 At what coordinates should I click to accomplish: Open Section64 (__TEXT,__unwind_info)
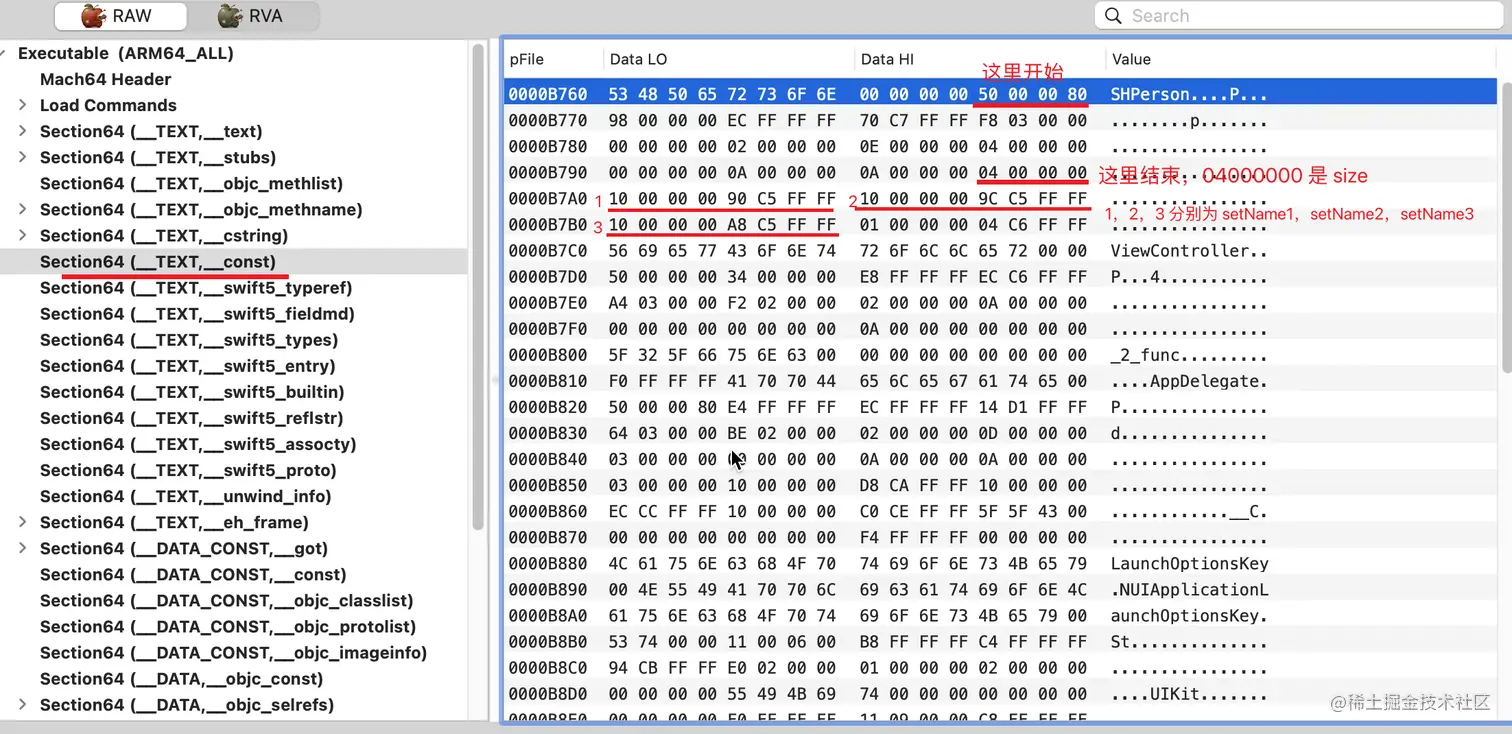(x=186, y=496)
